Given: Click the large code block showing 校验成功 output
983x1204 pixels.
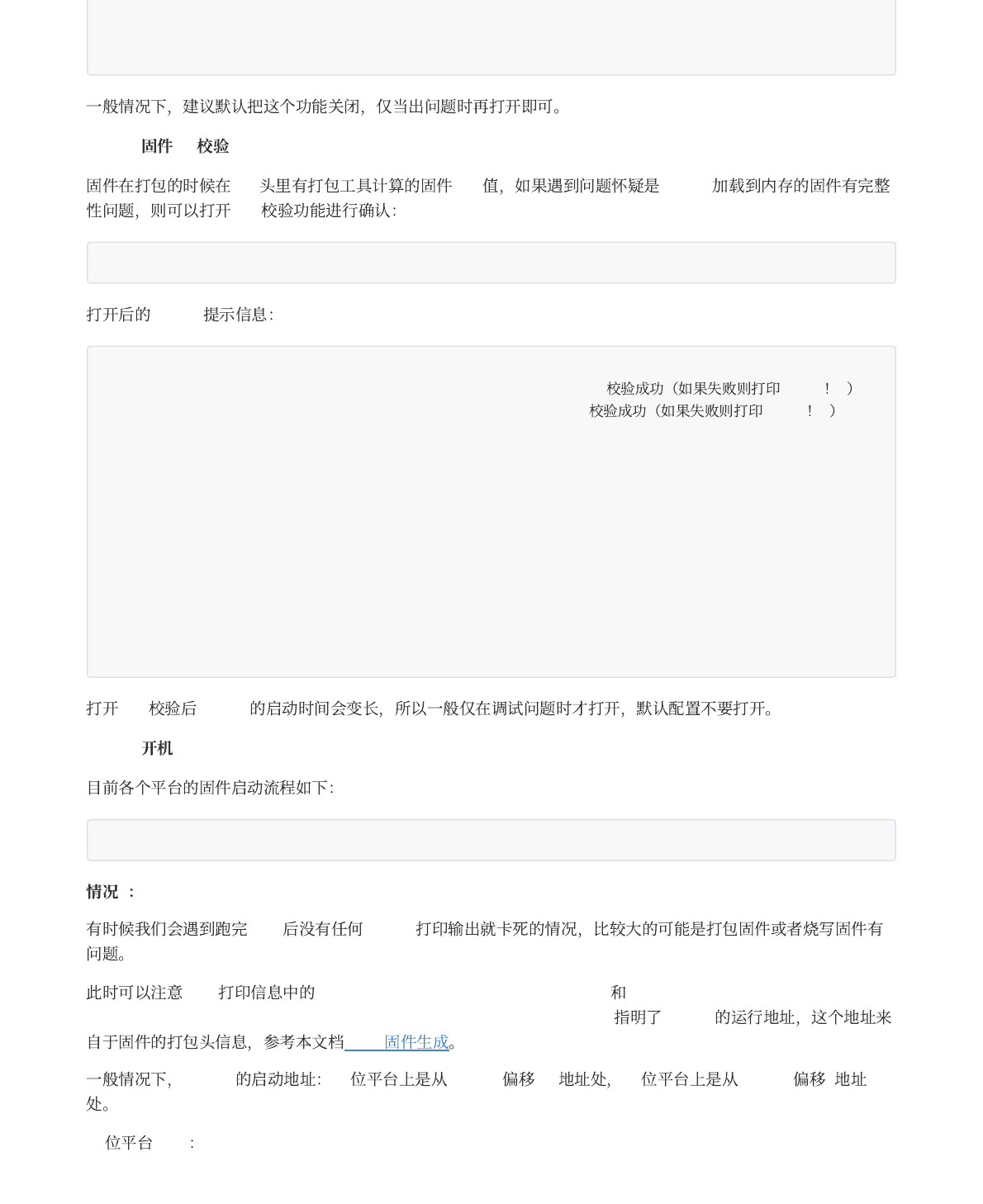Looking at the screenshot, I should pyautogui.click(x=491, y=510).
